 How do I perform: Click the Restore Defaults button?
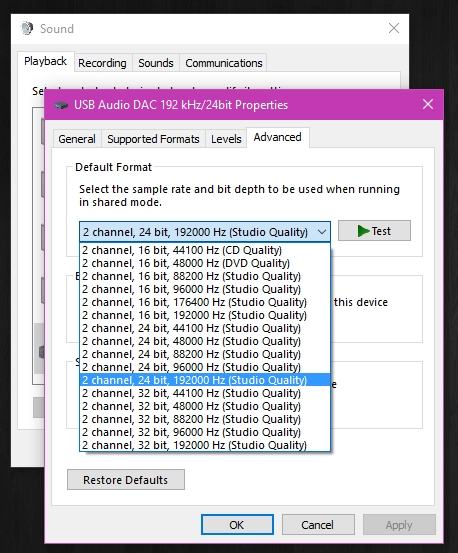click(126, 480)
